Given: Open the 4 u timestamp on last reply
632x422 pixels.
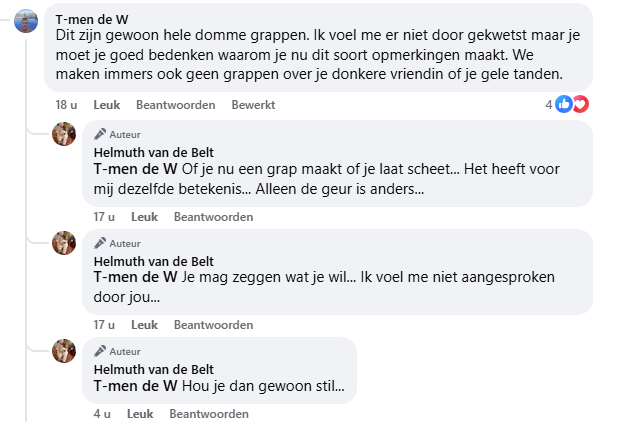Looking at the screenshot, I should (102, 413).
